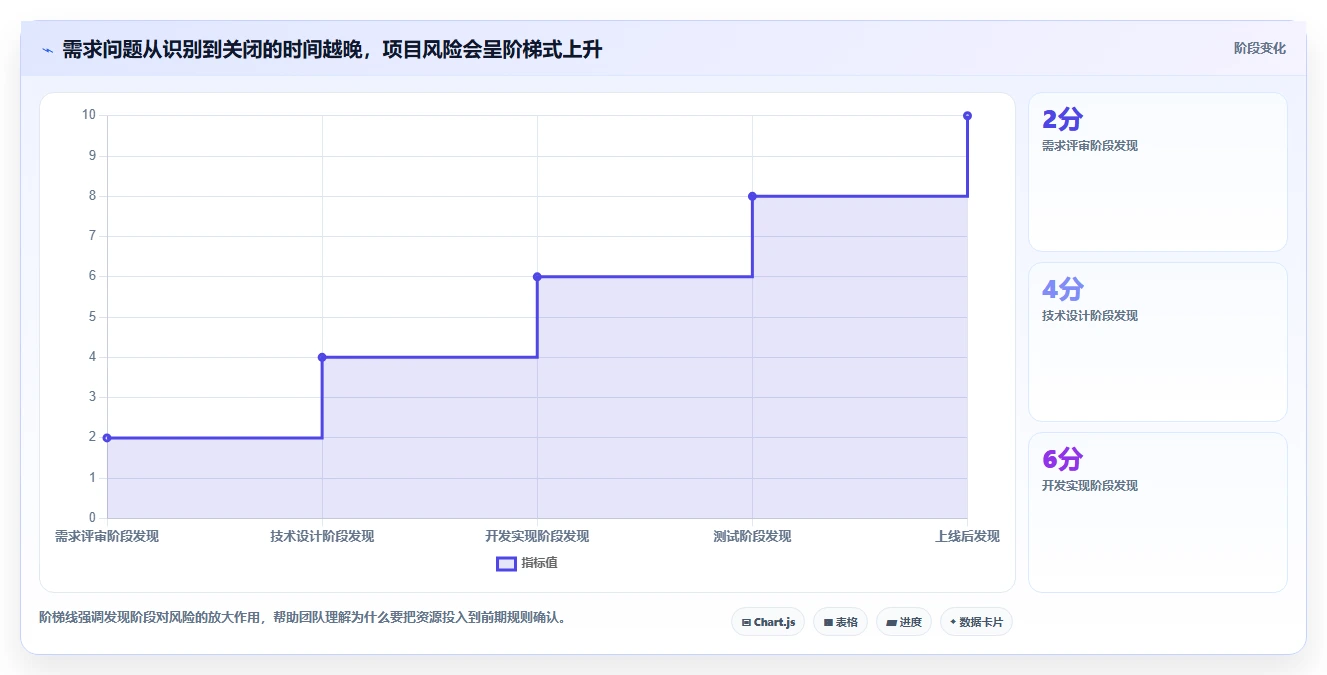Click the 数据卡片 tag's star icon
The image size is (1327, 675).
tap(953, 622)
